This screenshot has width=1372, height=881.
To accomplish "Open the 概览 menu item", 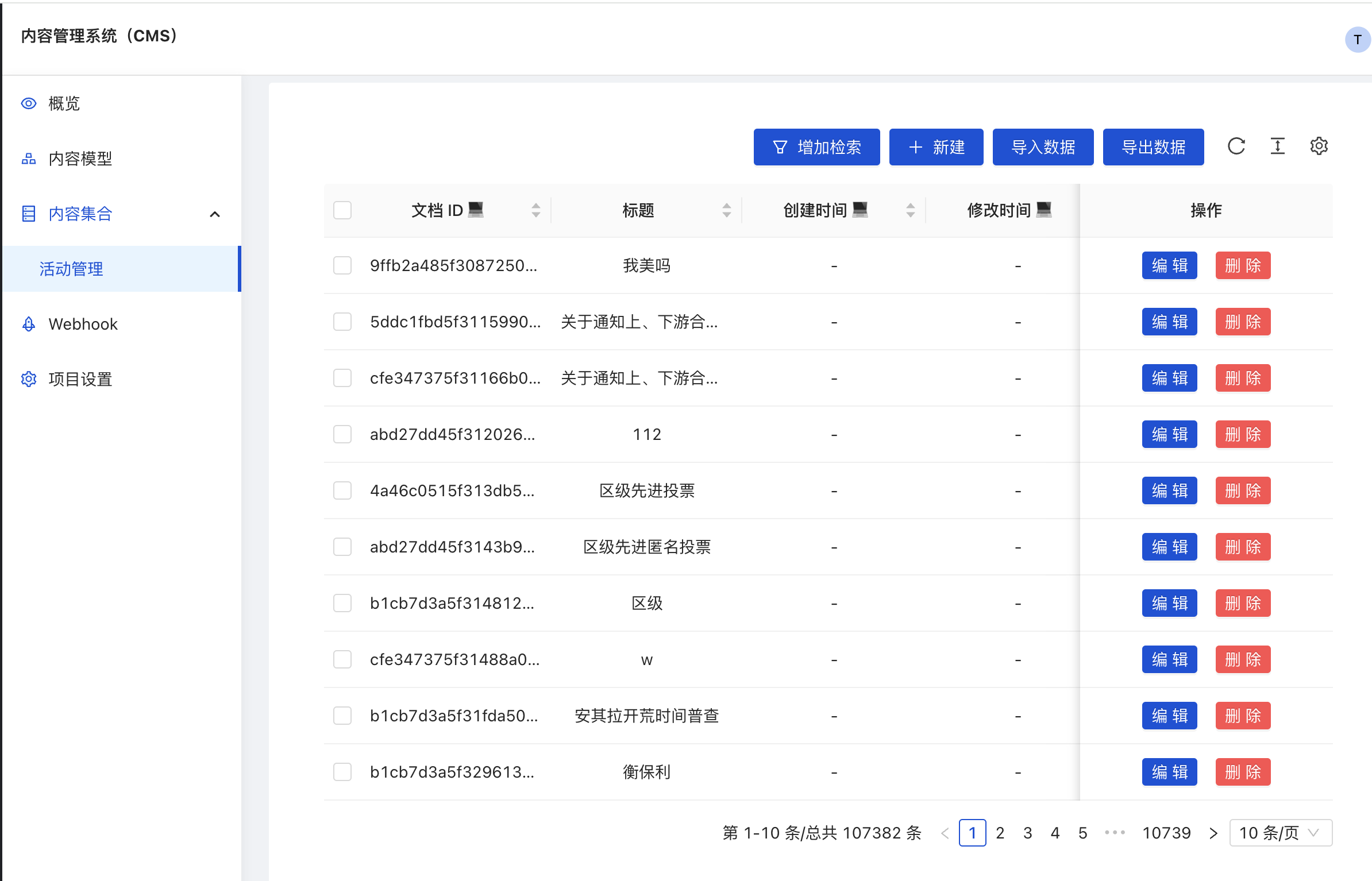I will tap(64, 103).
